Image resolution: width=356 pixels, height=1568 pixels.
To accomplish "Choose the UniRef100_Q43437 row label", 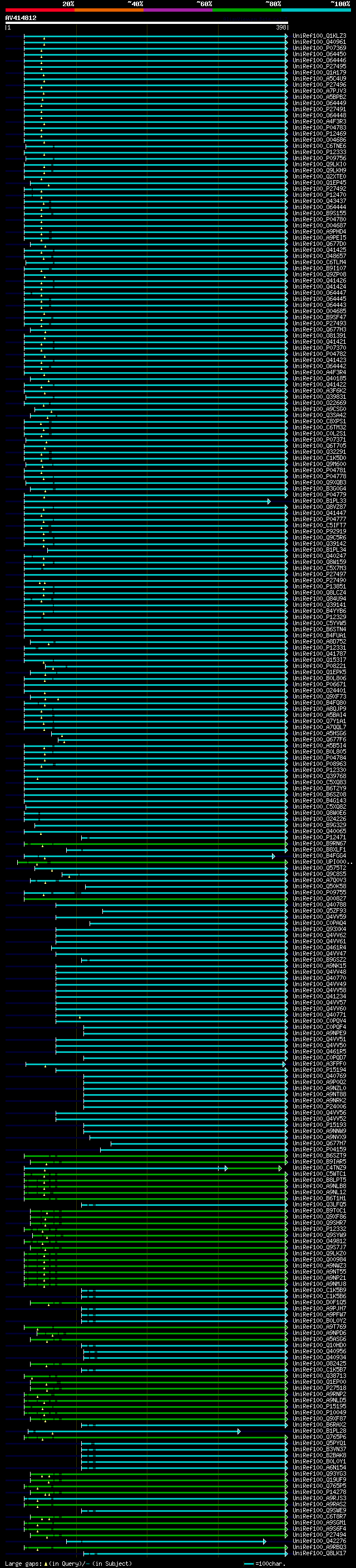I will (319, 201).
